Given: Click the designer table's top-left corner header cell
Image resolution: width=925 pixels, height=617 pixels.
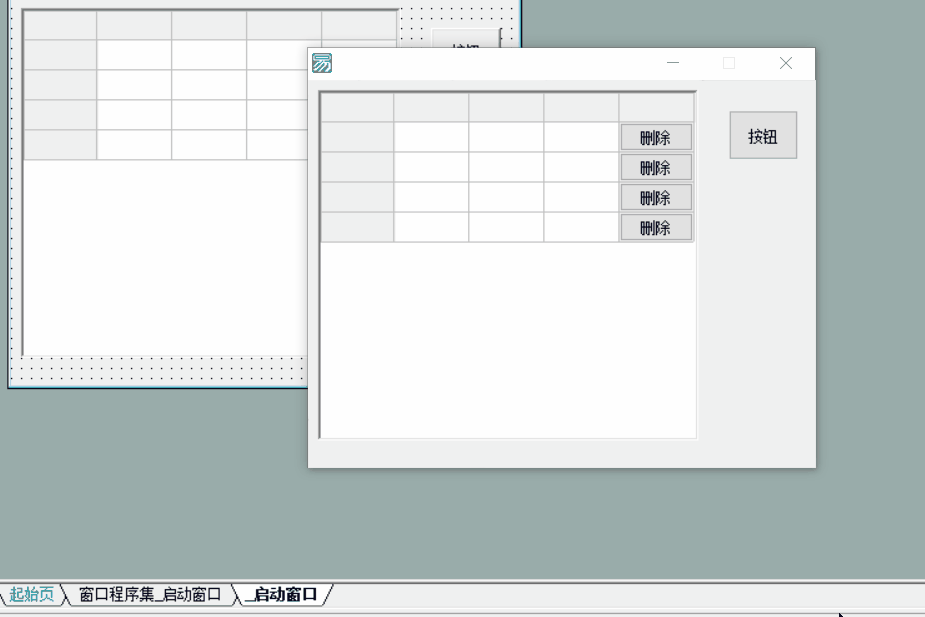Looking at the screenshot, I should coord(60,25).
